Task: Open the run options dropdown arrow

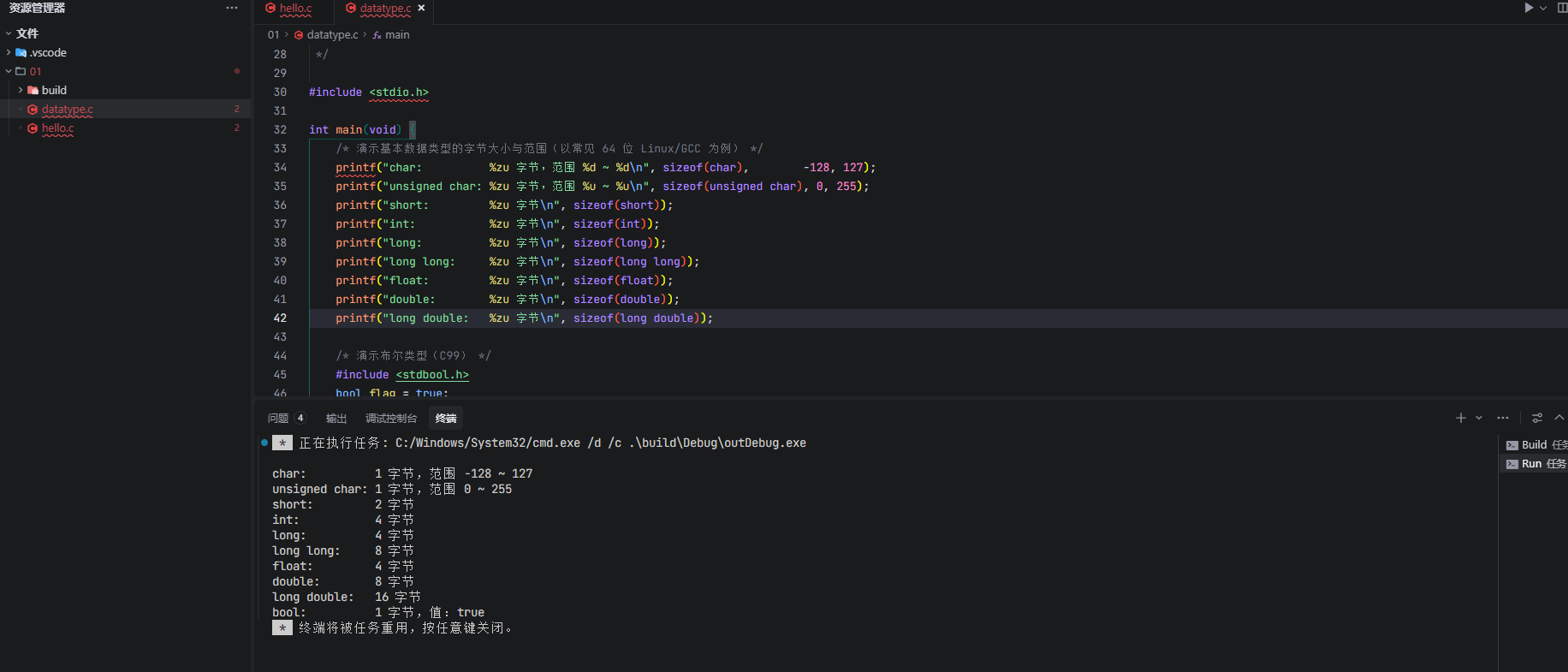Action: tap(1543, 8)
